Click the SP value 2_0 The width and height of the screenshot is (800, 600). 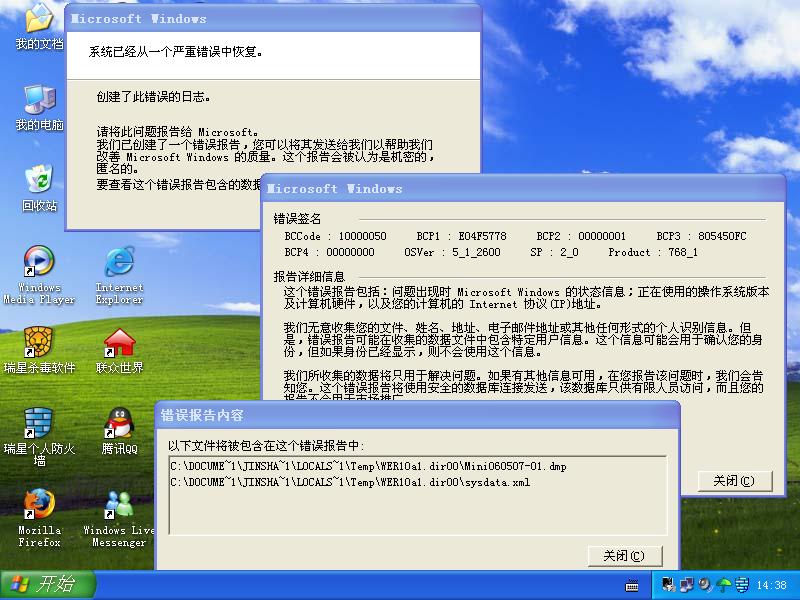[569, 252]
